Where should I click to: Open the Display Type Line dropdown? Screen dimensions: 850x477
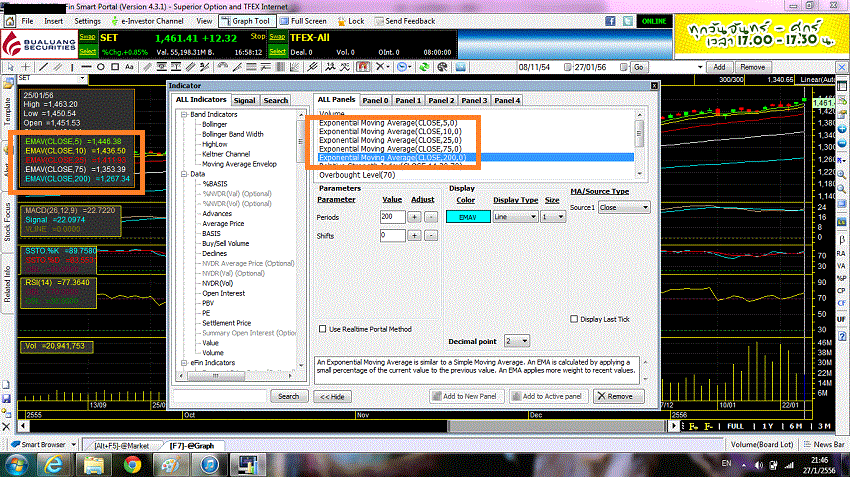coord(514,217)
